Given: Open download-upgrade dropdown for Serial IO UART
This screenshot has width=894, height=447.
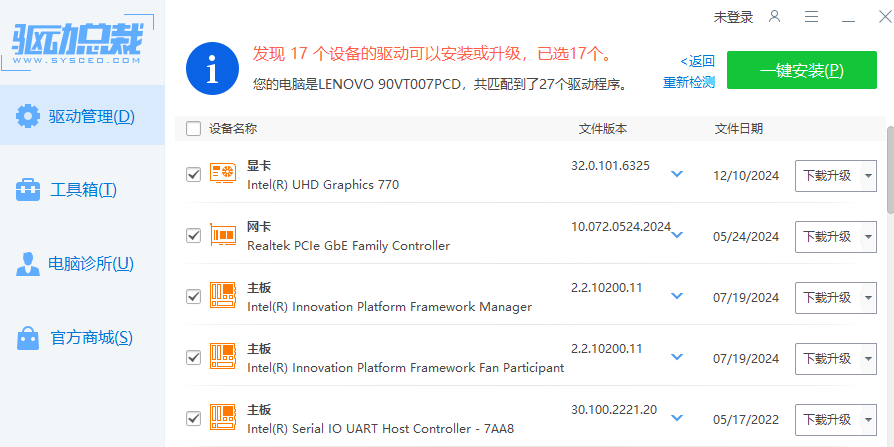Looking at the screenshot, I should tap(866, 419).
